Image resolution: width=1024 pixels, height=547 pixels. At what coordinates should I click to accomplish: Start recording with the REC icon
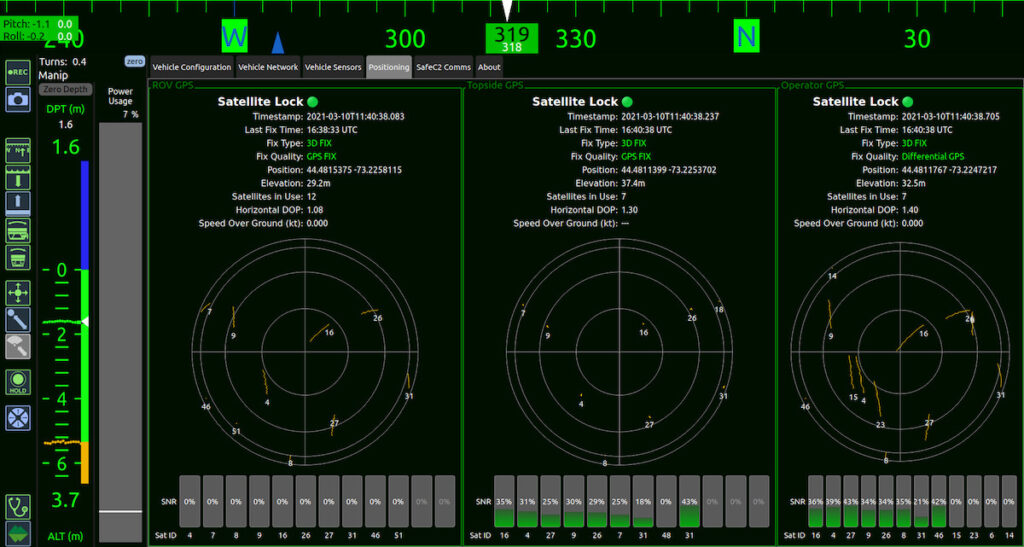(18, 72)
